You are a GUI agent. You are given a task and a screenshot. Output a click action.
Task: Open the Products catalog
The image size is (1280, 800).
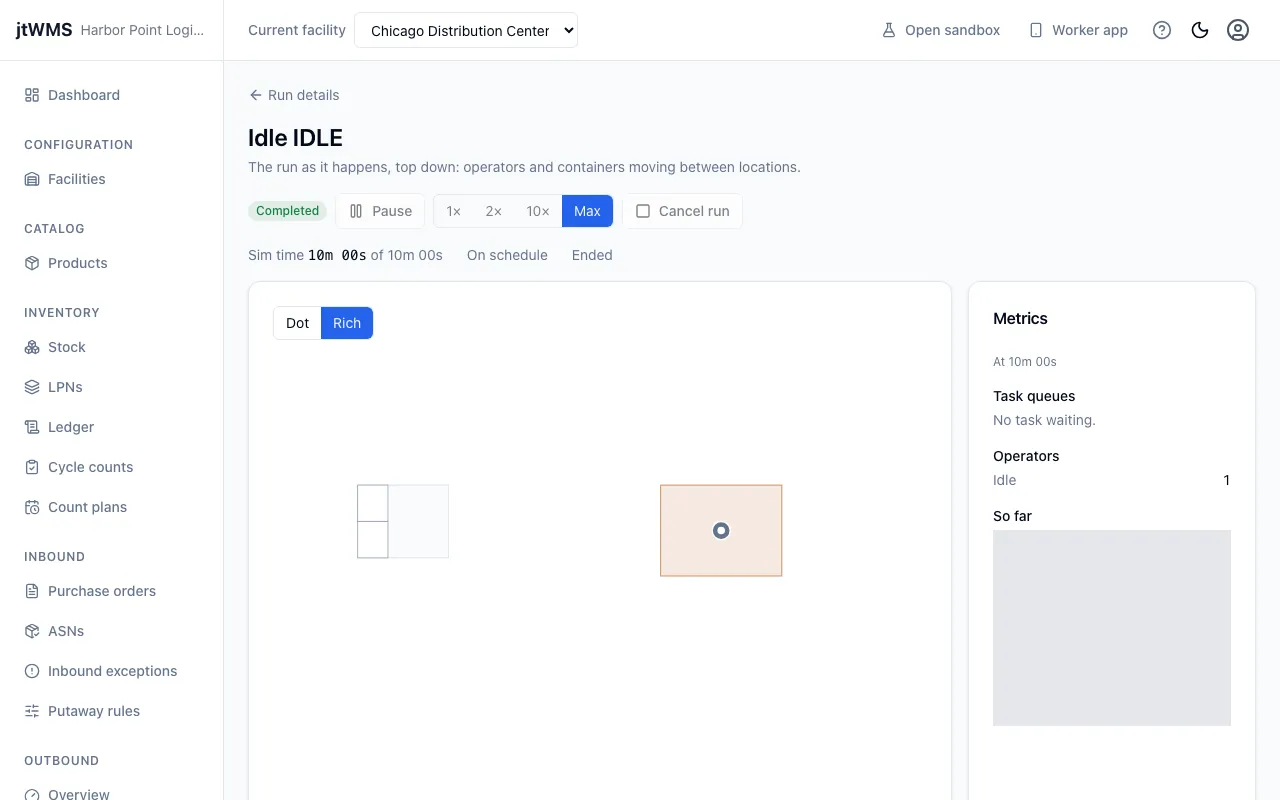click(111, 263)
